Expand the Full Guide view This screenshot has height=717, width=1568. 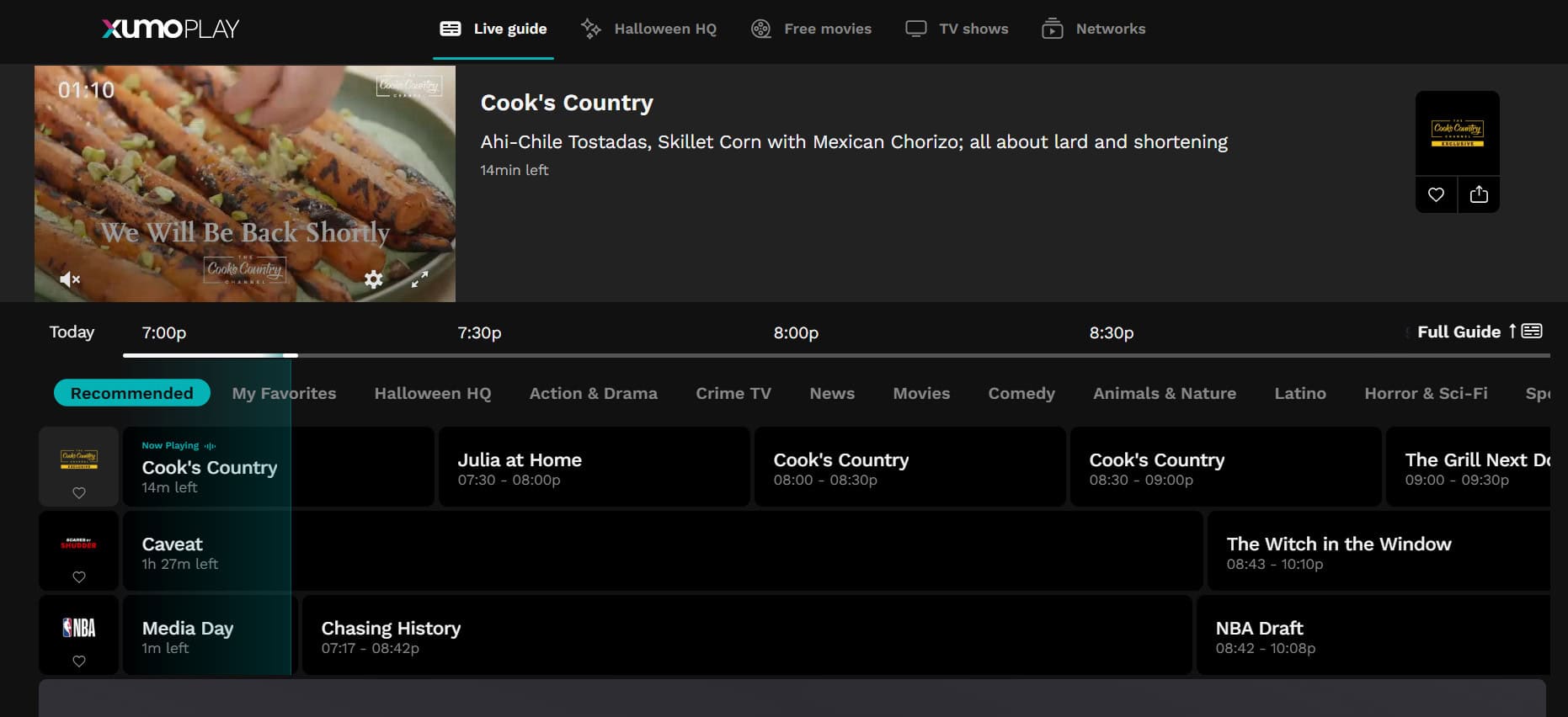[1479, 332]
